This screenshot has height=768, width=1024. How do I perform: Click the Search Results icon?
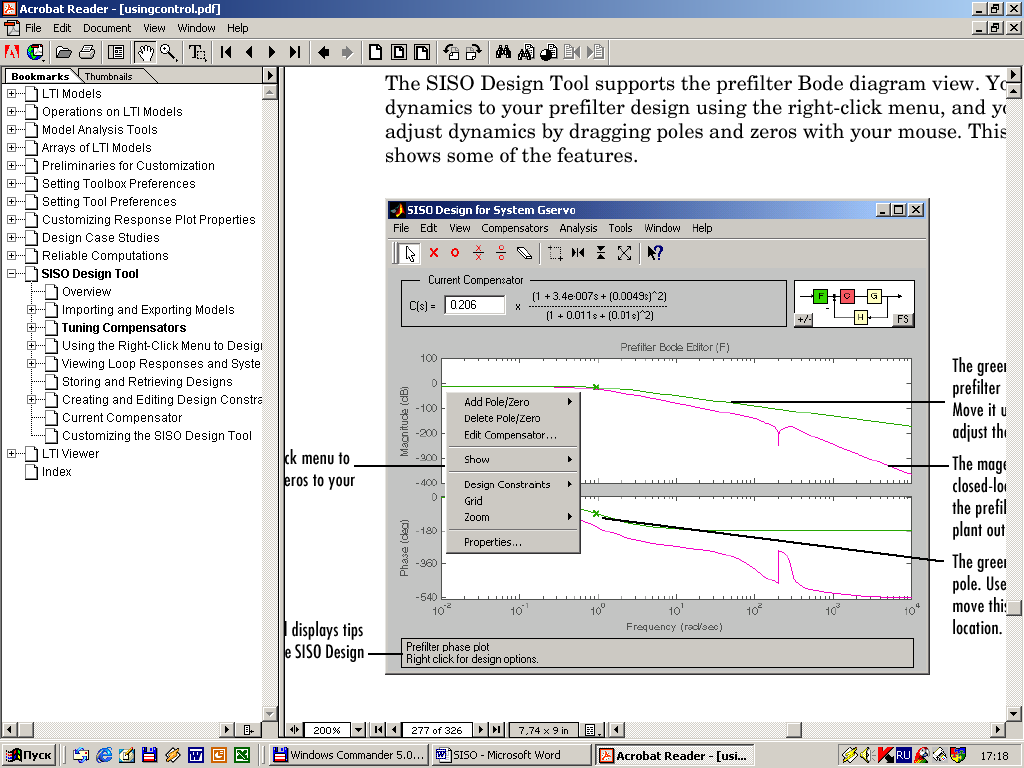pyautogui.click(x=549, y=52)
